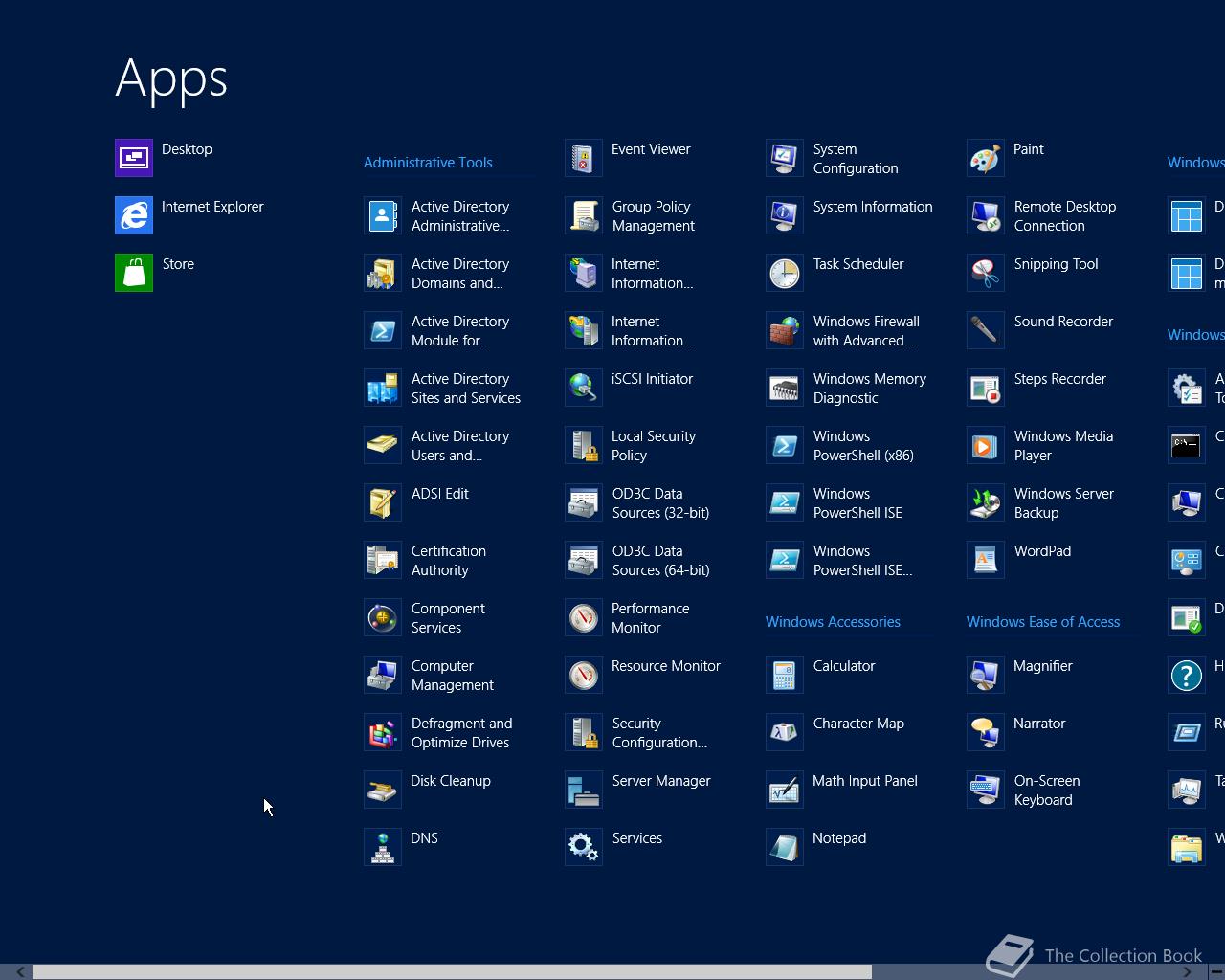The width and height of the screenshot is (1225, 980).
Task: Open iSCSI Initiator icon
Action: click(584, 388)
